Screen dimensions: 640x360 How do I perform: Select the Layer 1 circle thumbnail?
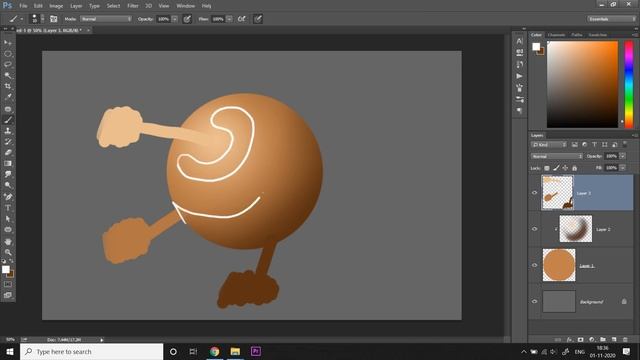[x=559, y=265]
